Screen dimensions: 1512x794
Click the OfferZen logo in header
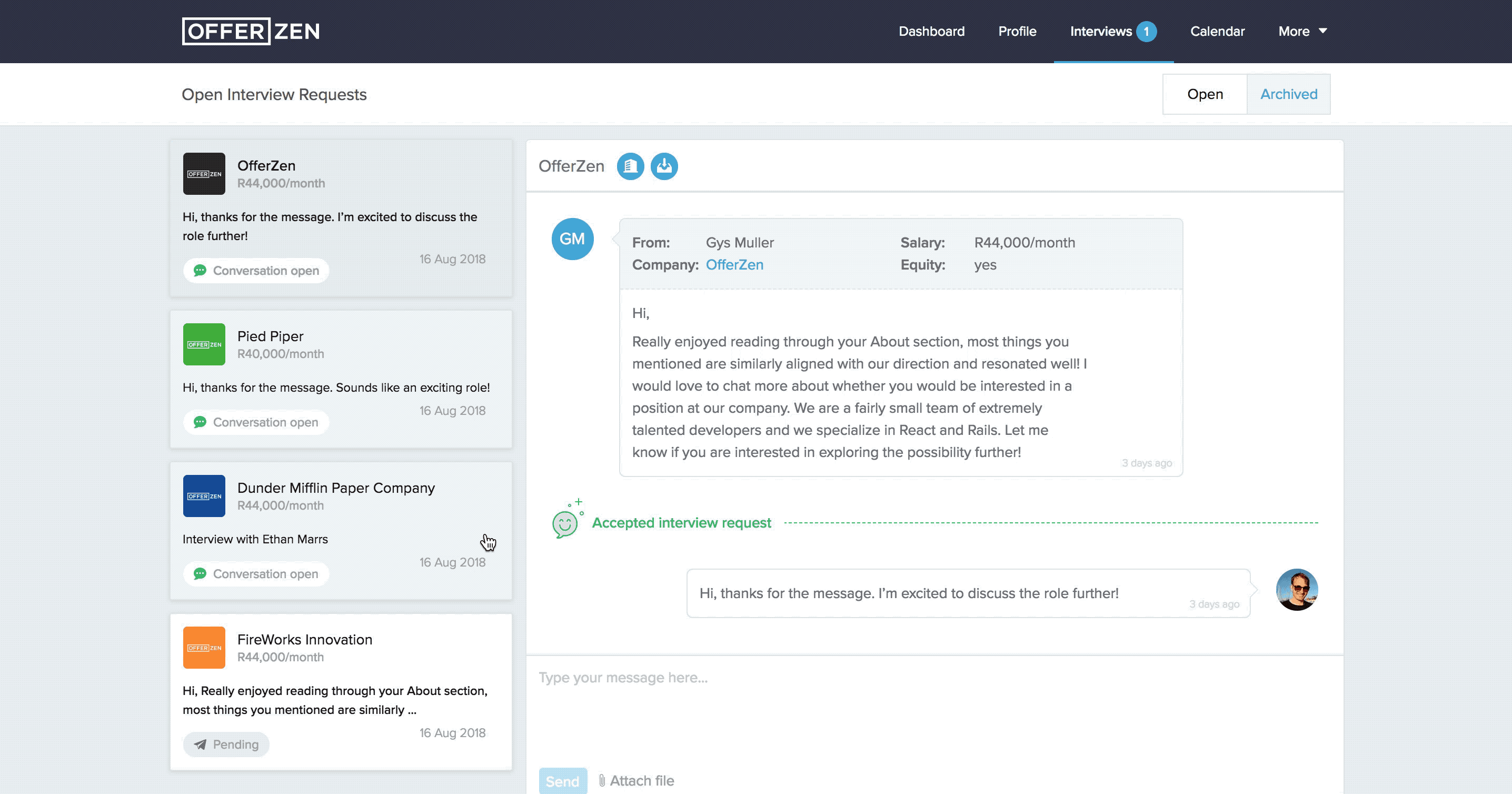click(251, 31)
